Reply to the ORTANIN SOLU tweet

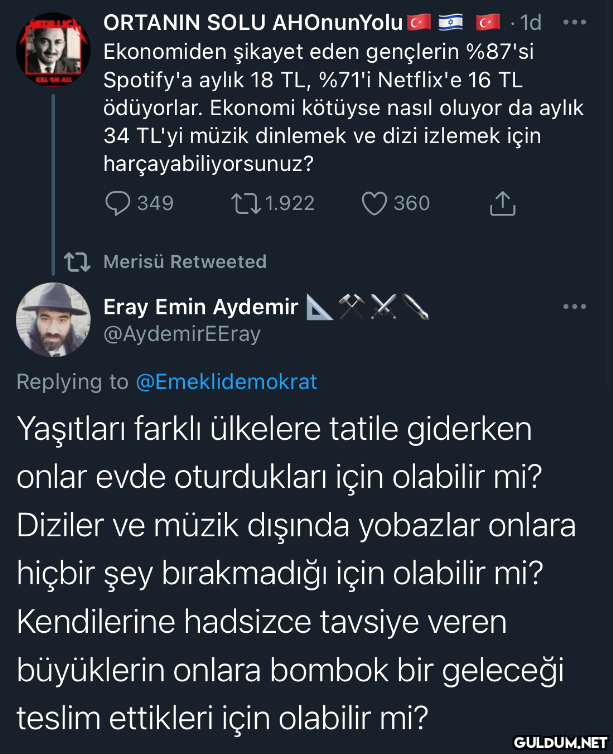pos(117,203)
